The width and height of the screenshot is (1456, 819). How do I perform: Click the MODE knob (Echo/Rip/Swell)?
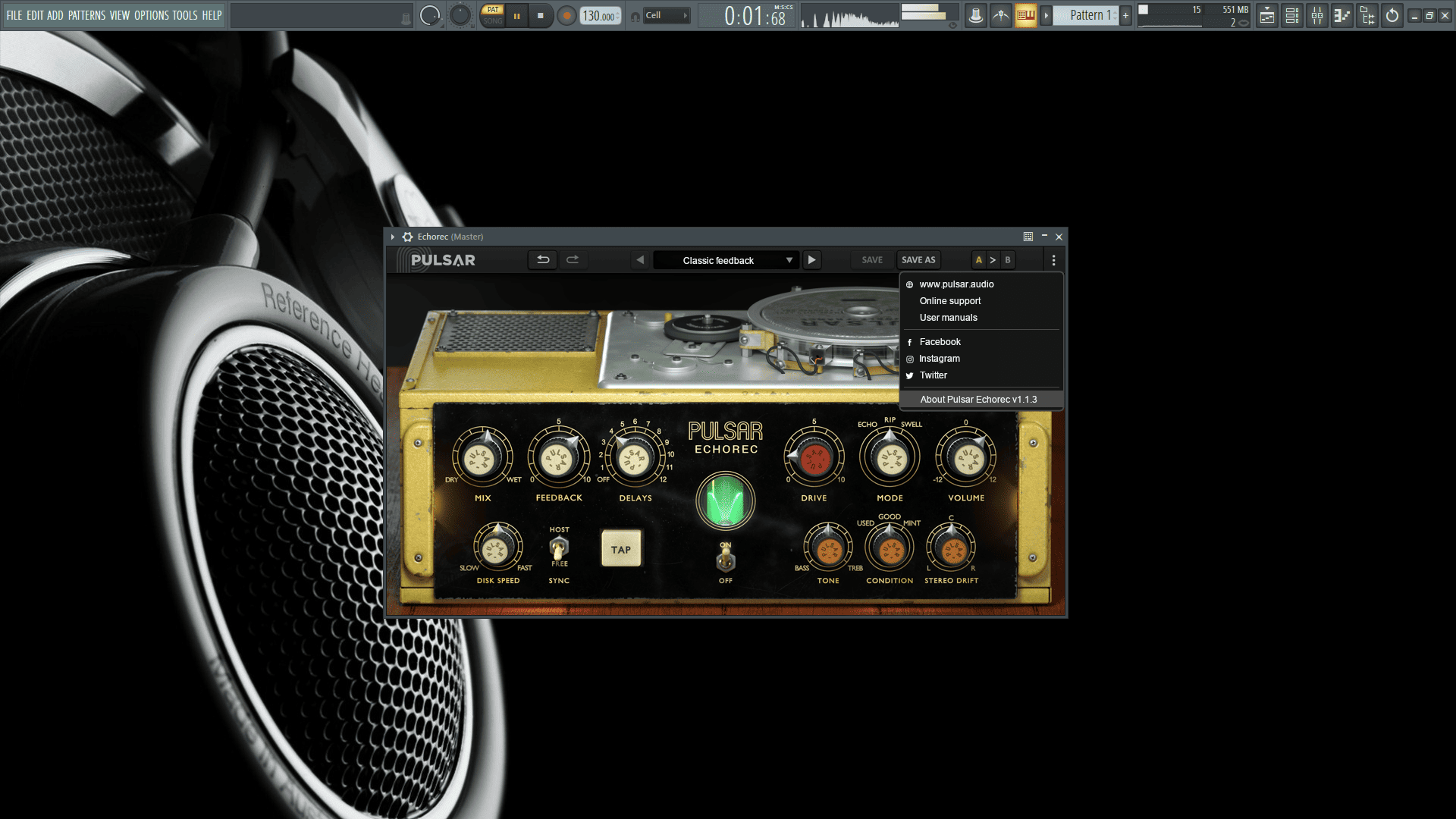[x=890, y=457]
